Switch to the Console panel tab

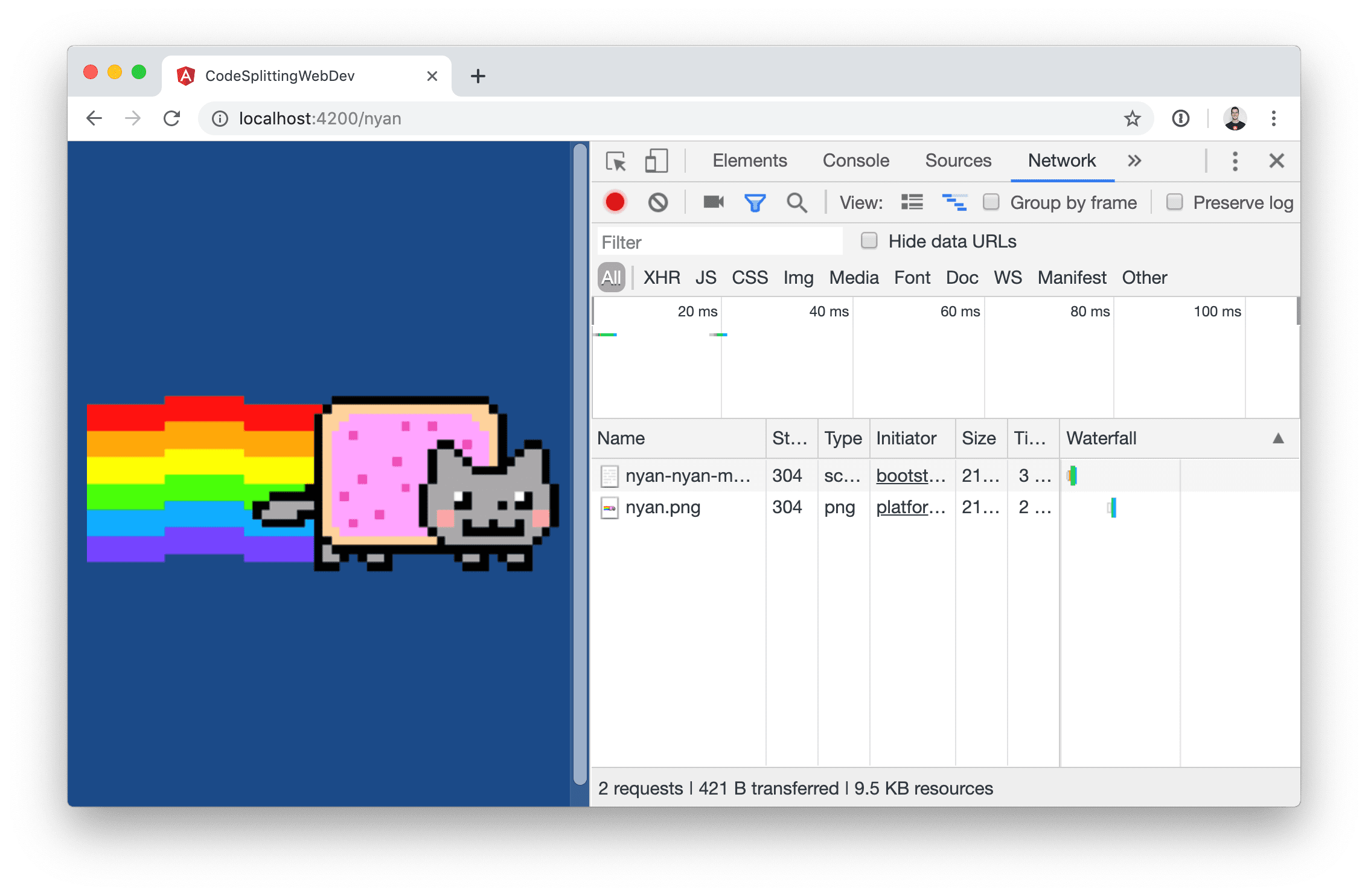(857, 161)
